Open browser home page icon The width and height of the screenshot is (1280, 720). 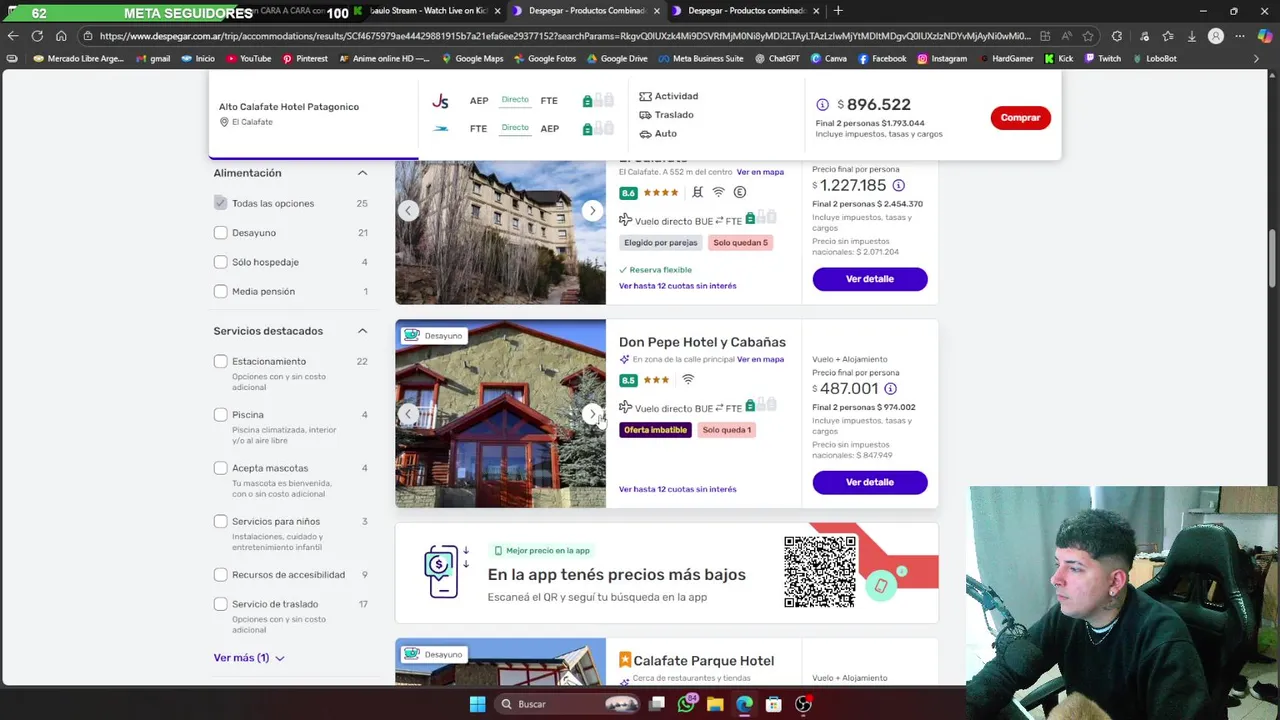[61, 36]
